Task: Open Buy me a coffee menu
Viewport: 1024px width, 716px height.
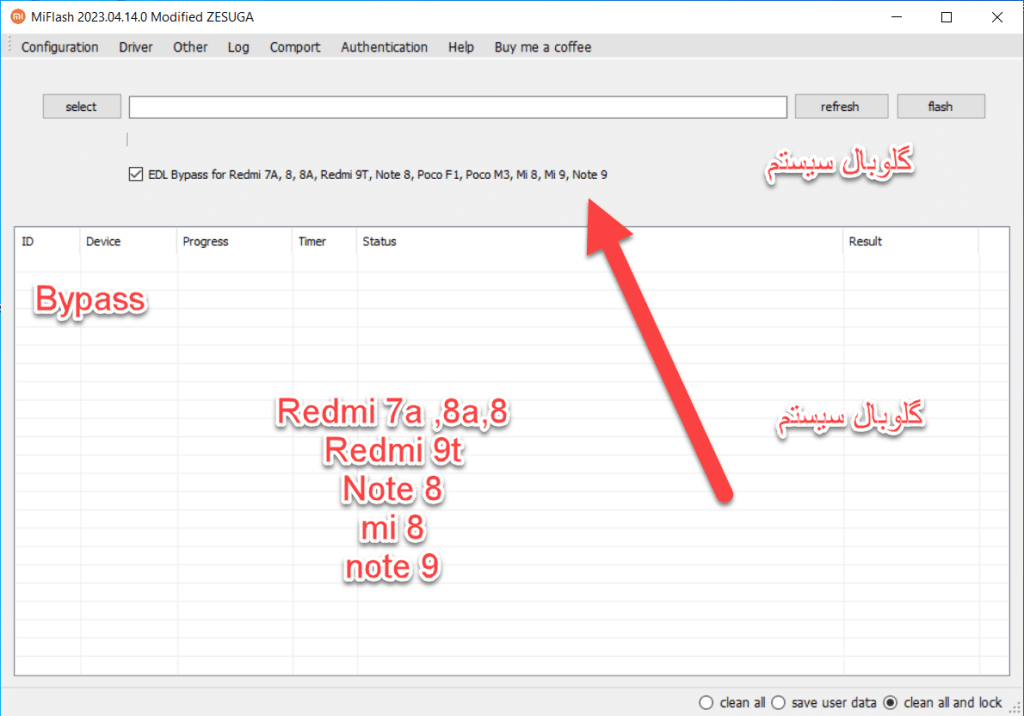Action: point(542,47)
